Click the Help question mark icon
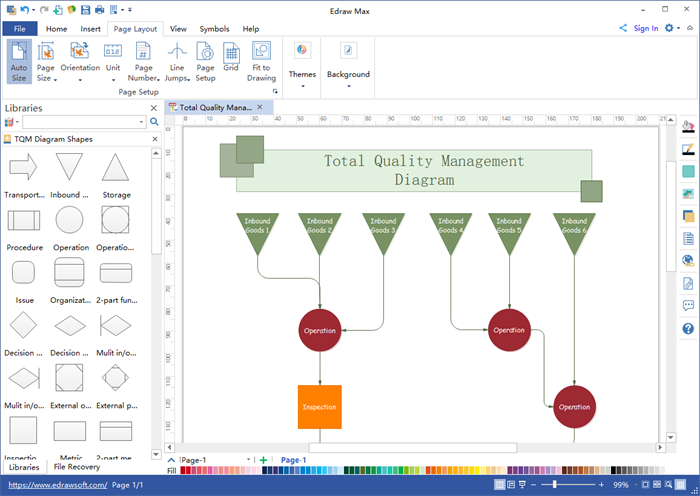 point(688,328)
